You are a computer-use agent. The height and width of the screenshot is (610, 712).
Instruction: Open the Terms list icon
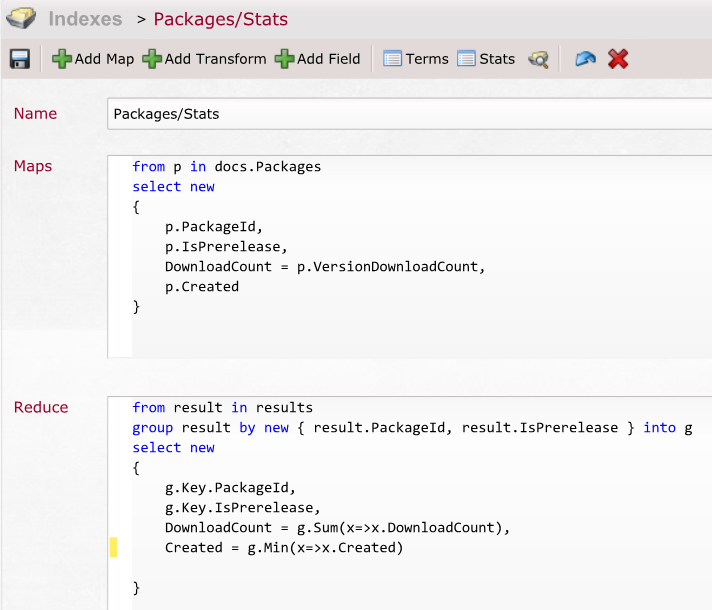[x=392, y=59]
